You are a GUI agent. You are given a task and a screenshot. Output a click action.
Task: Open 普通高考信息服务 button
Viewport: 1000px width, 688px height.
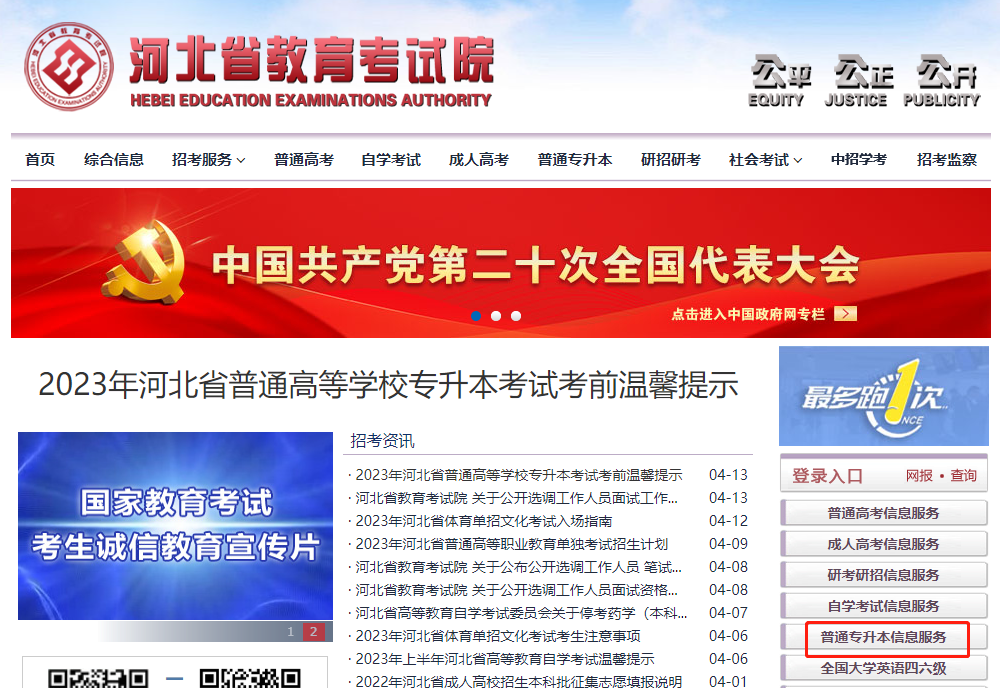(x=883, y=513)
